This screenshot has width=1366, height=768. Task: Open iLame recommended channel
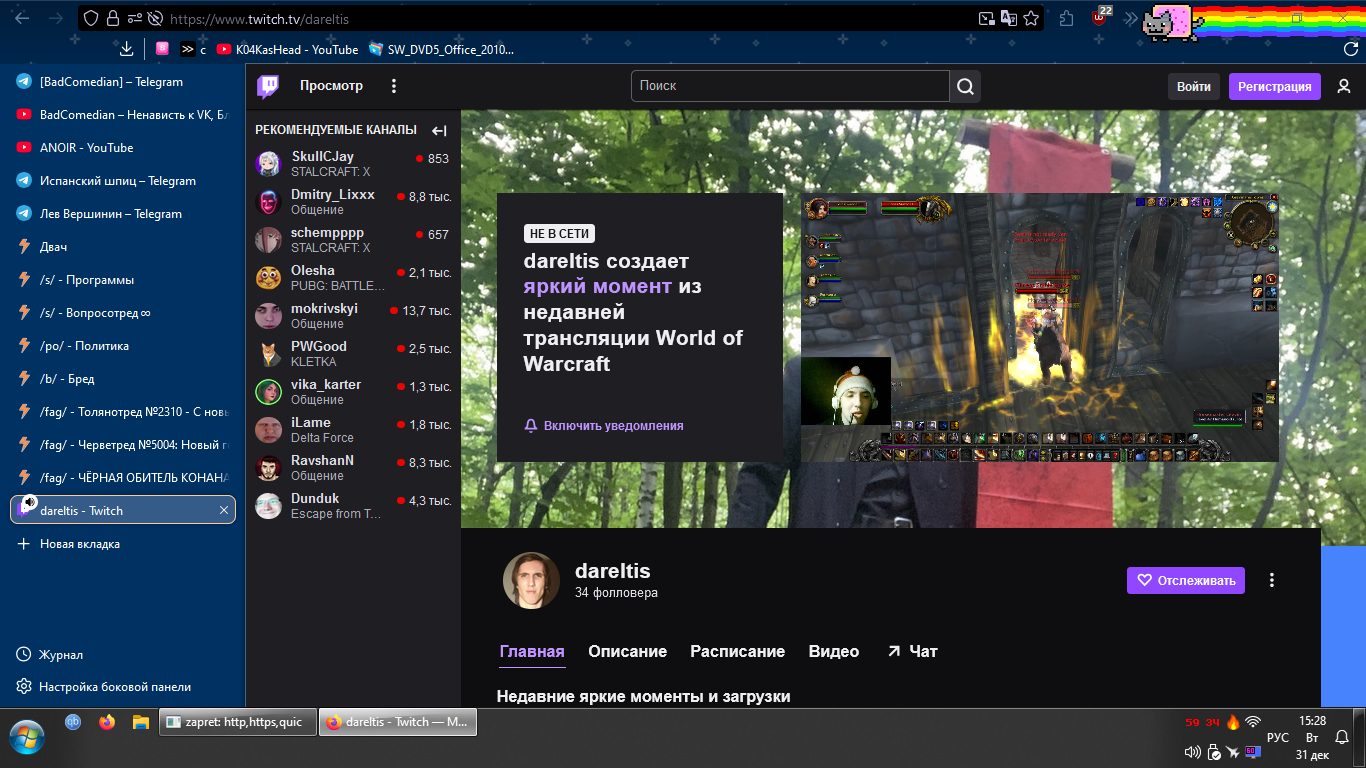pyautogui.click(x=353, y=430)
